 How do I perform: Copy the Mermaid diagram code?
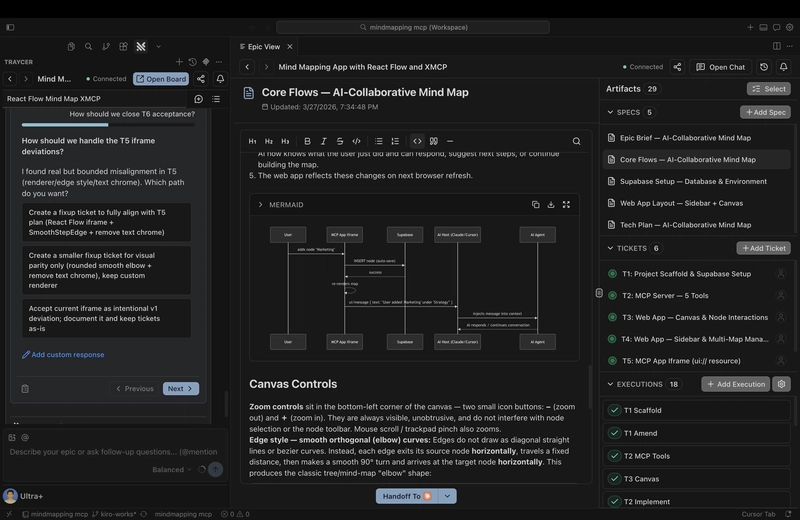click(535, 205)
